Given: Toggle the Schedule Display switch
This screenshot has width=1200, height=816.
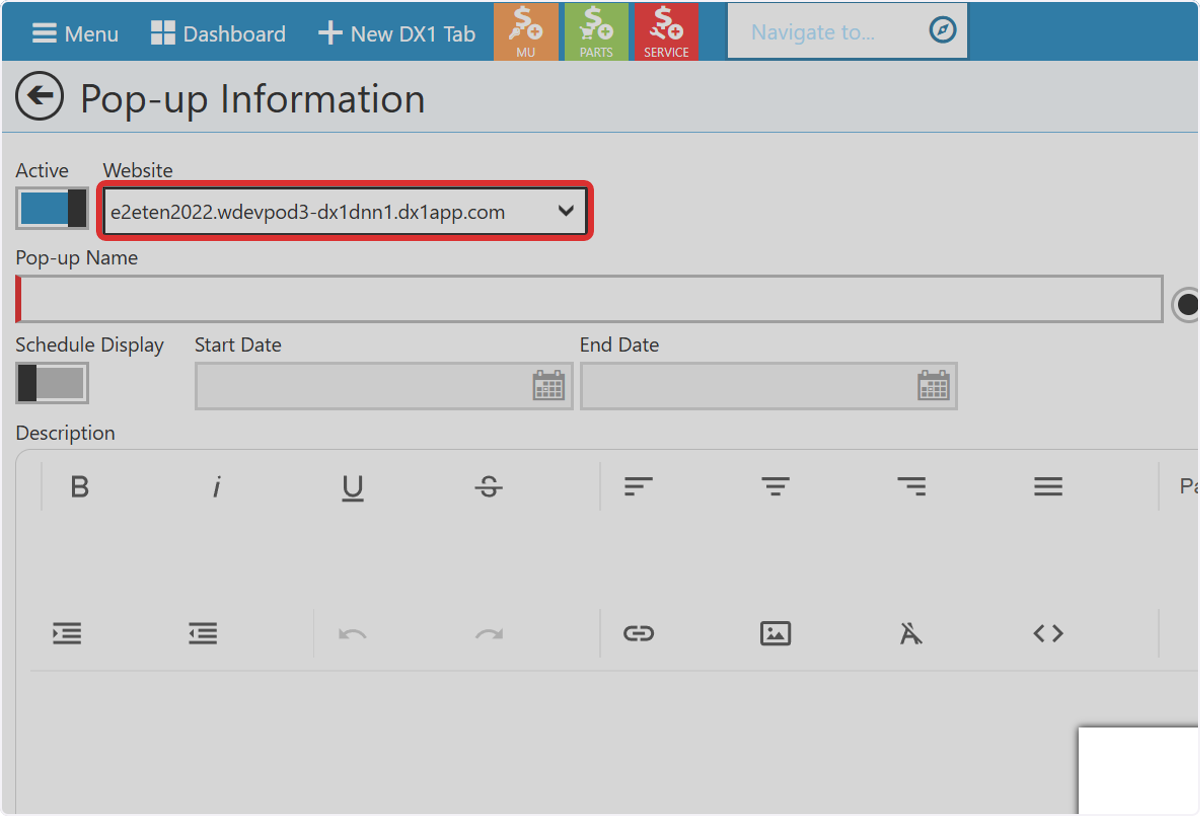Looking at the screenshot, I should [x=52, y=383].
